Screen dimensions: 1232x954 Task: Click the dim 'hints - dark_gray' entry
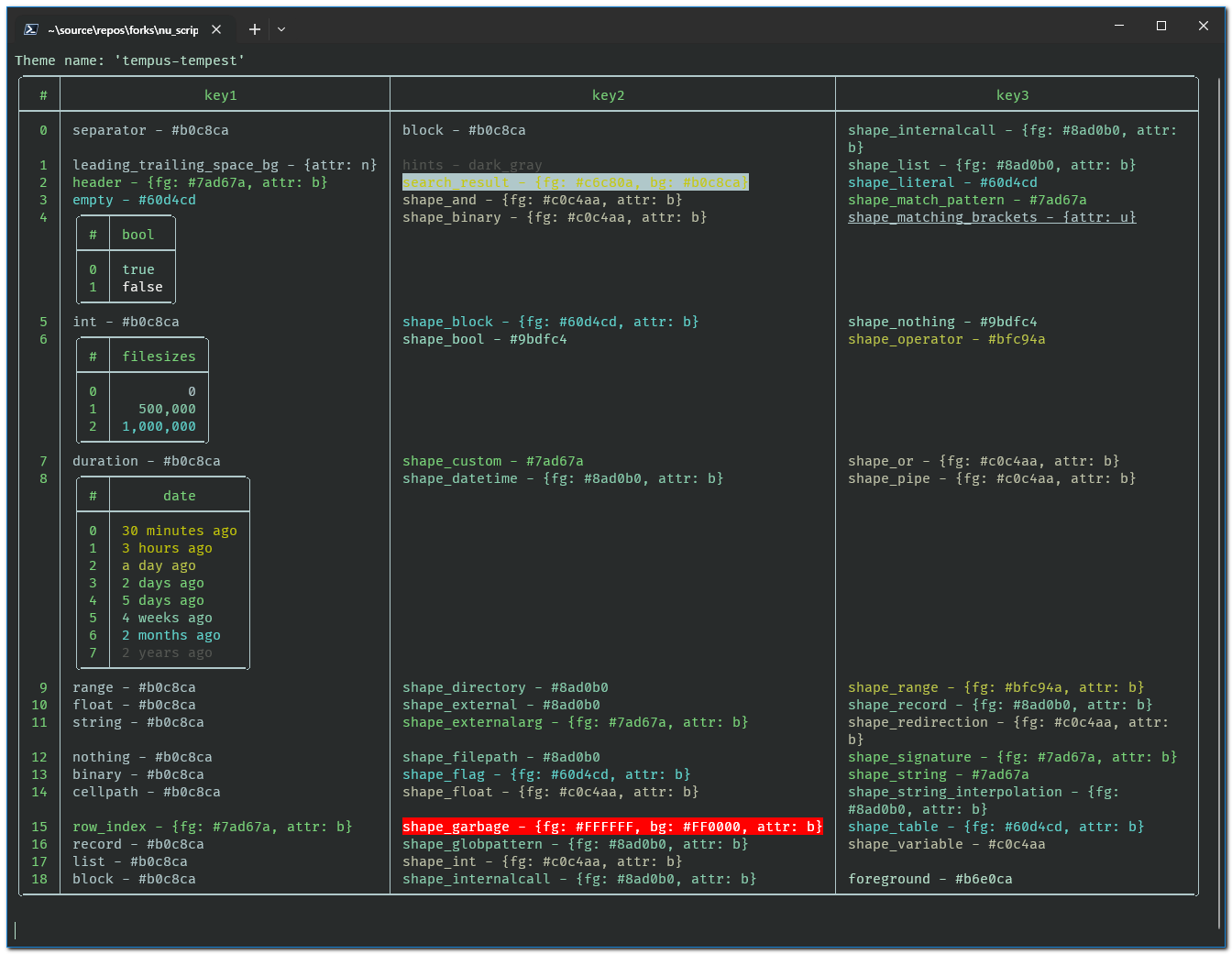click(x=472, y=165)
